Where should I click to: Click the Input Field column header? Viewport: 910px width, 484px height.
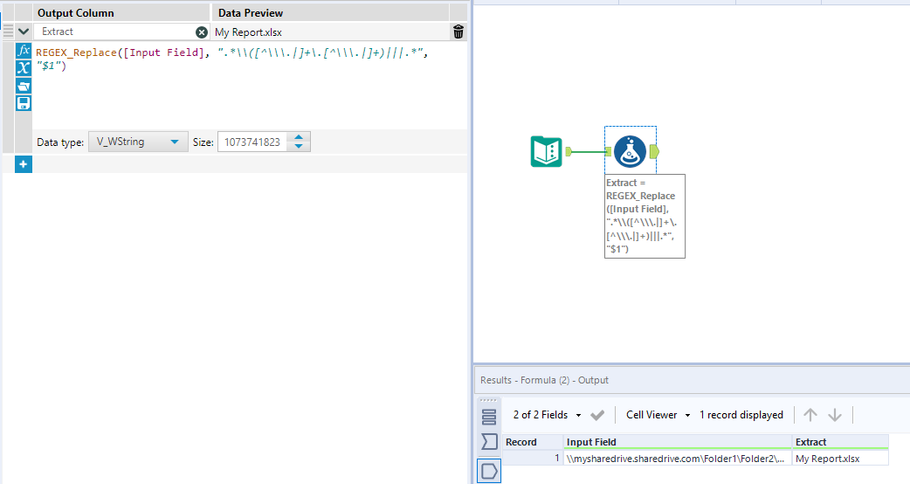[x=677, y=442]
